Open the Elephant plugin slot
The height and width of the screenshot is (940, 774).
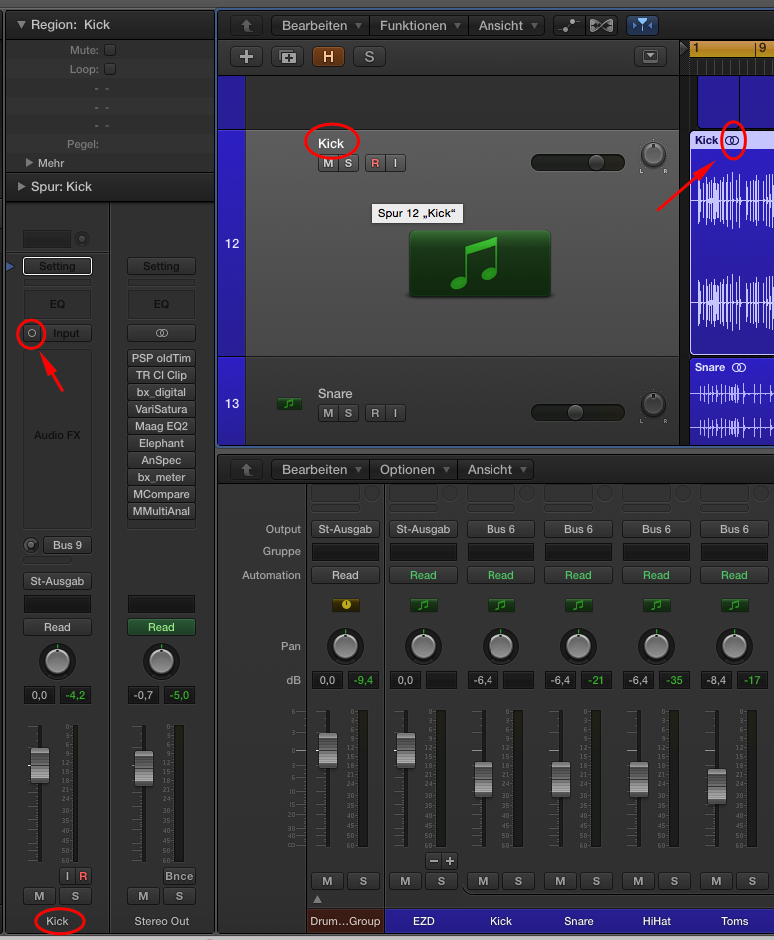tap(161, 443)
